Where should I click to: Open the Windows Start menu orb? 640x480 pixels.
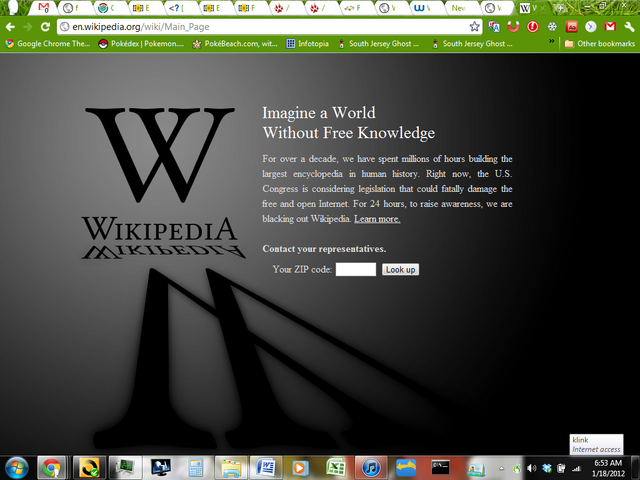[x=16, y=468]
